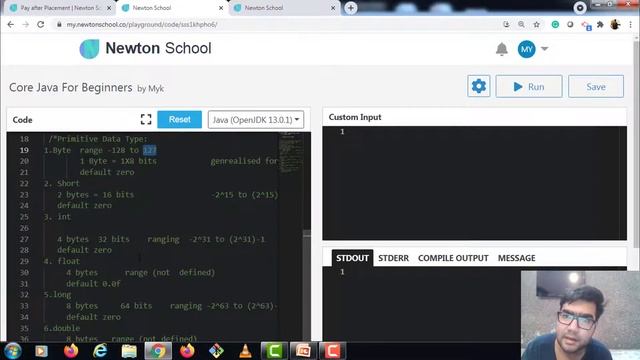Open a new browser tab

(x=351, y=8)
